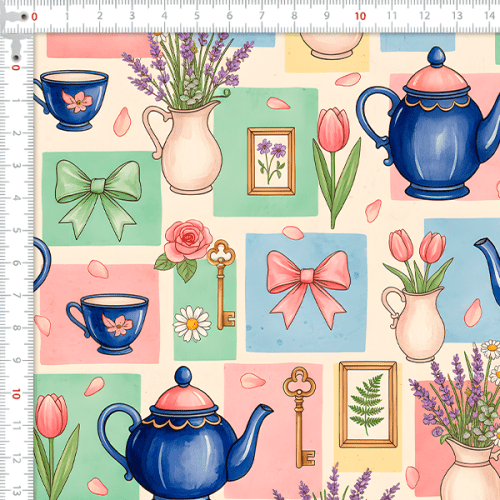Click the red 10 on left ruler
Screen dimensions: 500x500
[16, 394]
